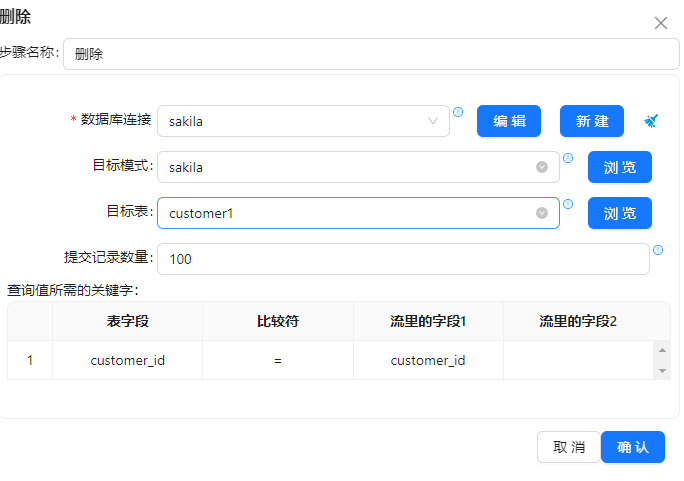Screen dimensions: 684x481
Task: Close the 删除 dialog with the X icon
Action: [660, 23]
